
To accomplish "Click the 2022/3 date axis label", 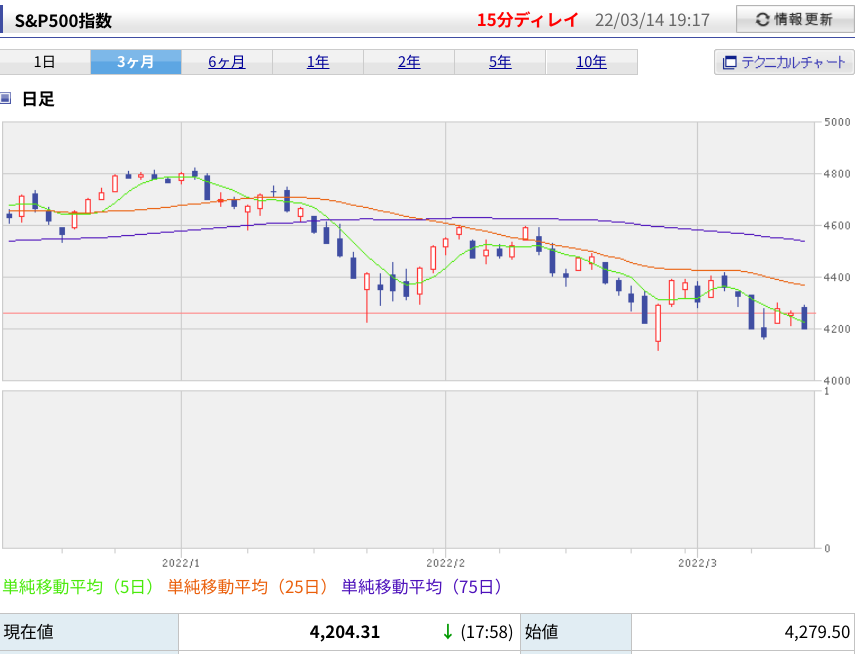I will click(697, 563).
